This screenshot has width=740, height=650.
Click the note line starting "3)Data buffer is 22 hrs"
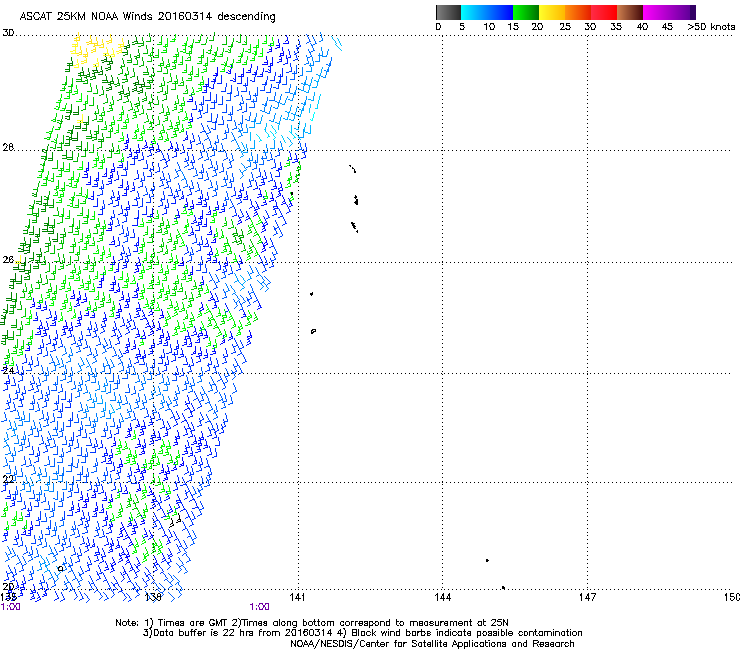click(362, 633)
